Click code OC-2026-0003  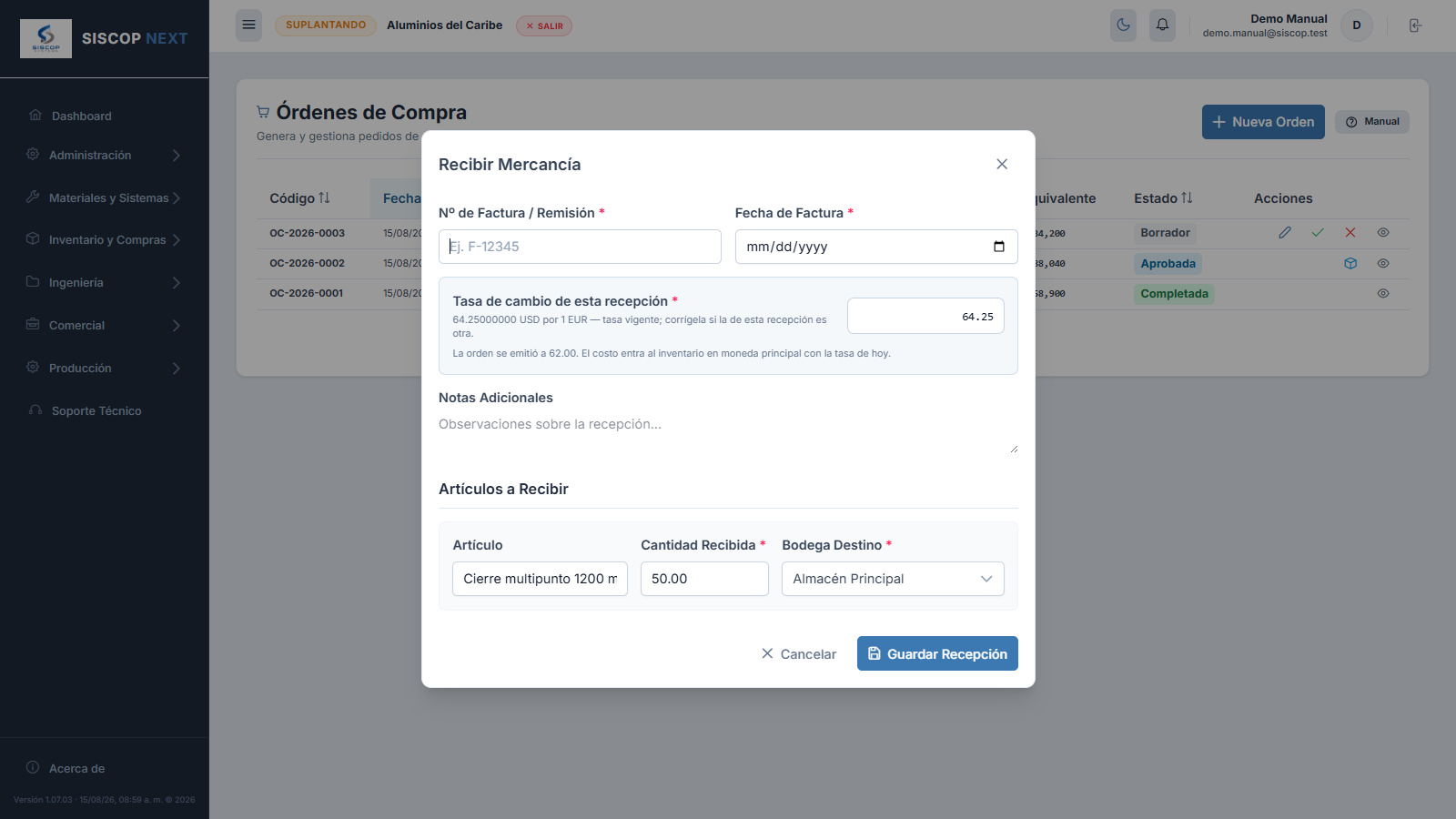pos(307,233)
